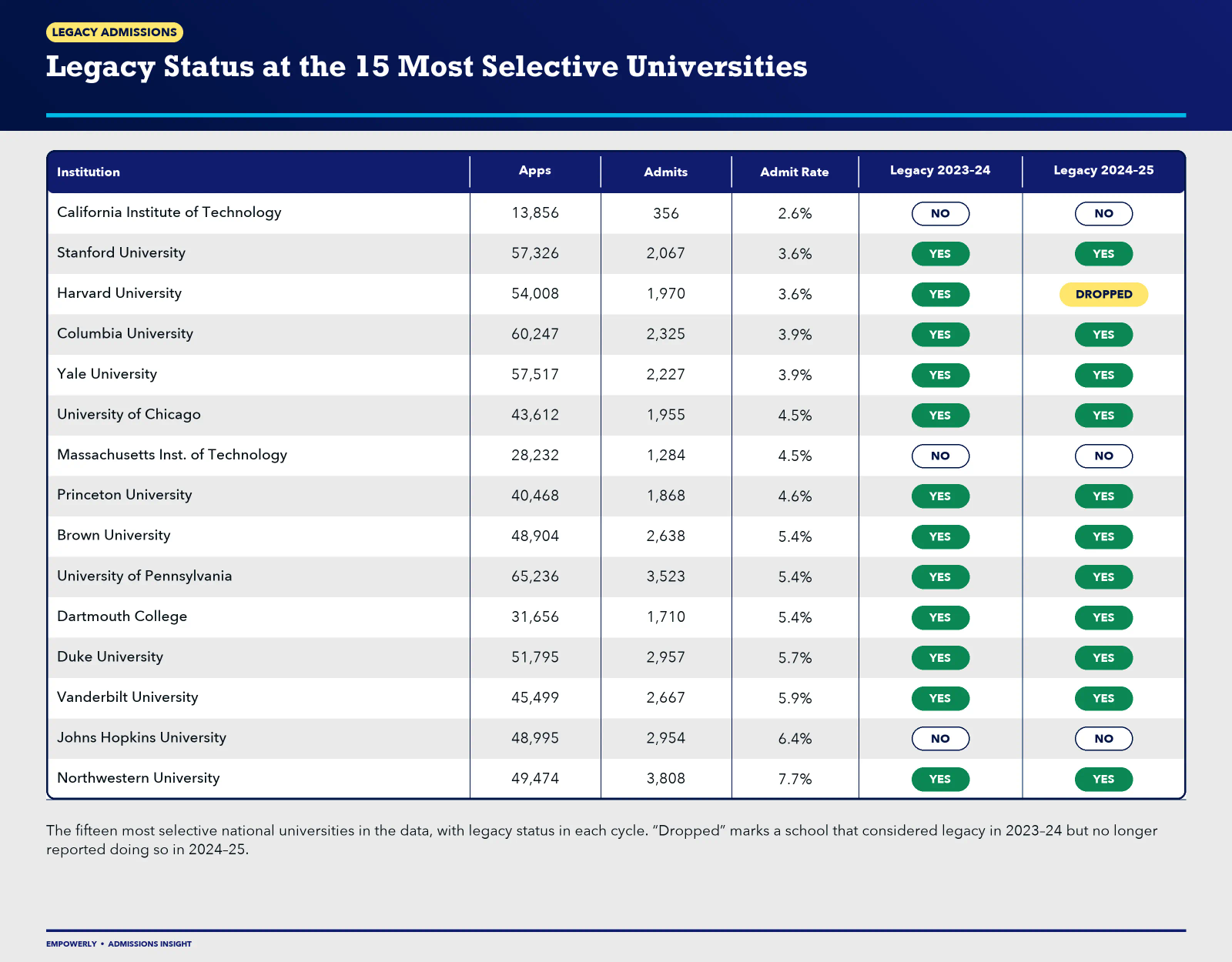Image resolution: width=1232 pixels, height=962 pixels.
Task: Click MIT's 28,232 apps value
Action: pos(535,456)
